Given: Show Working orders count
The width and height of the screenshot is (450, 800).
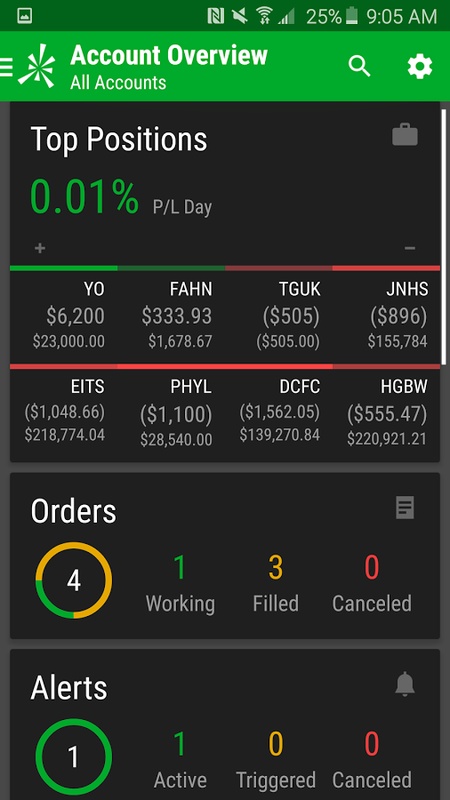Looking at the screenshot, I should point(180,583).
